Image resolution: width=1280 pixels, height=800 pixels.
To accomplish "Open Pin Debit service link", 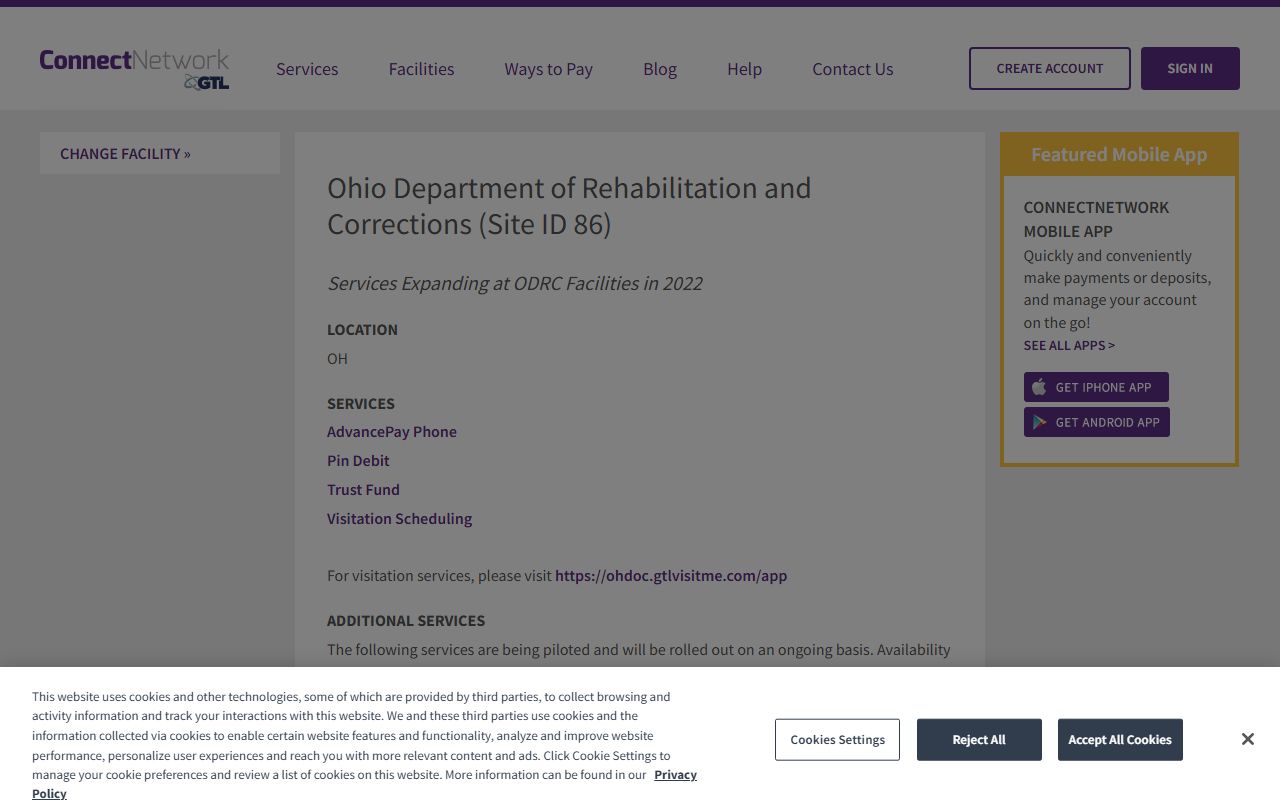I will pos(358,460).
